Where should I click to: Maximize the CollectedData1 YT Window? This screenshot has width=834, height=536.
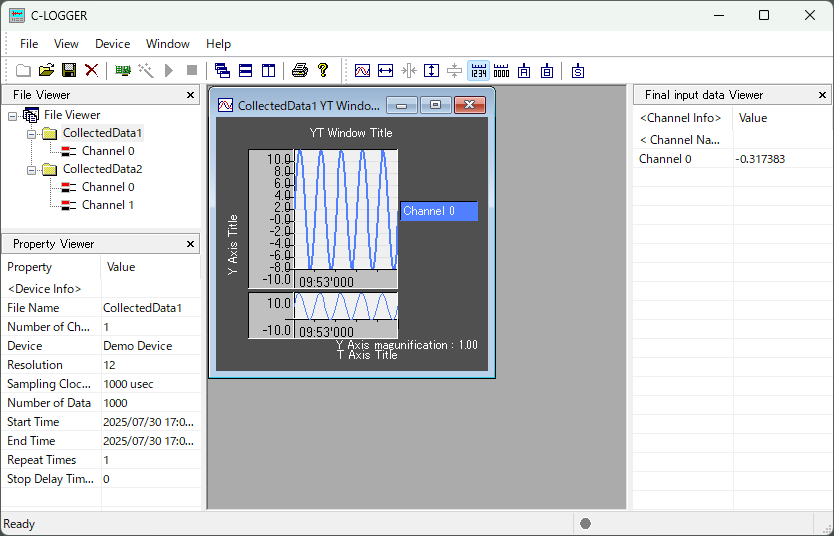tap(435, 105)
